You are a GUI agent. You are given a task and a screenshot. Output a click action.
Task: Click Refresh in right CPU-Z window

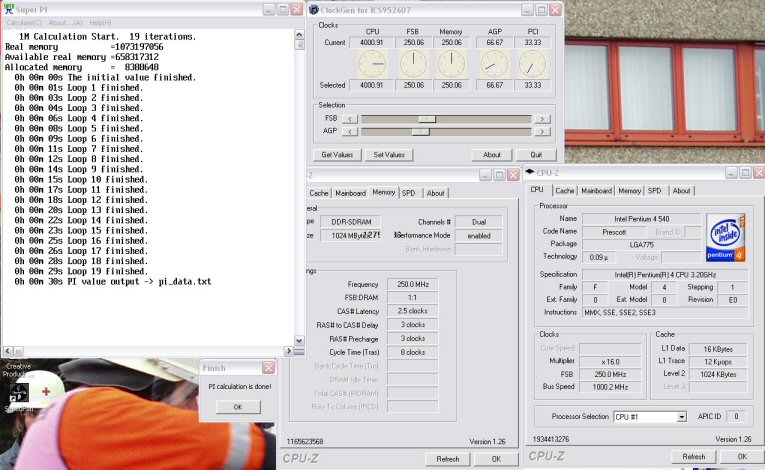(x=693, y=456)
